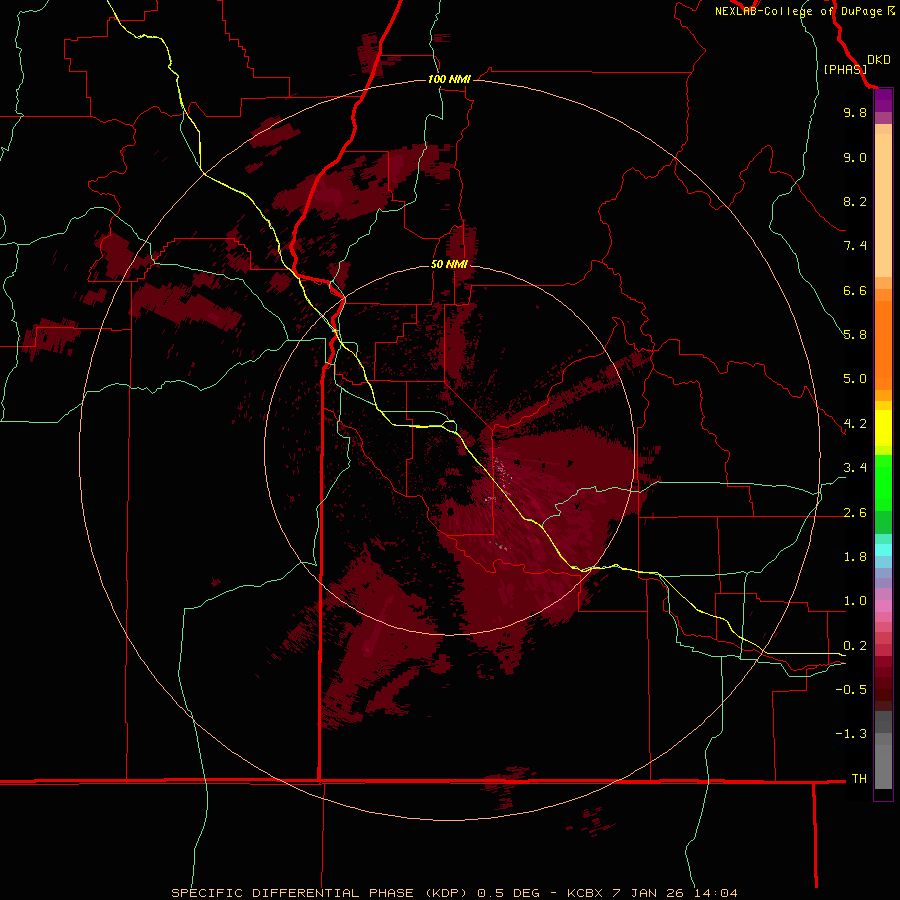The height and width of the screenshot is (900, 900).
Task: Click the TH threshold label on the legend
Action: 859,779
